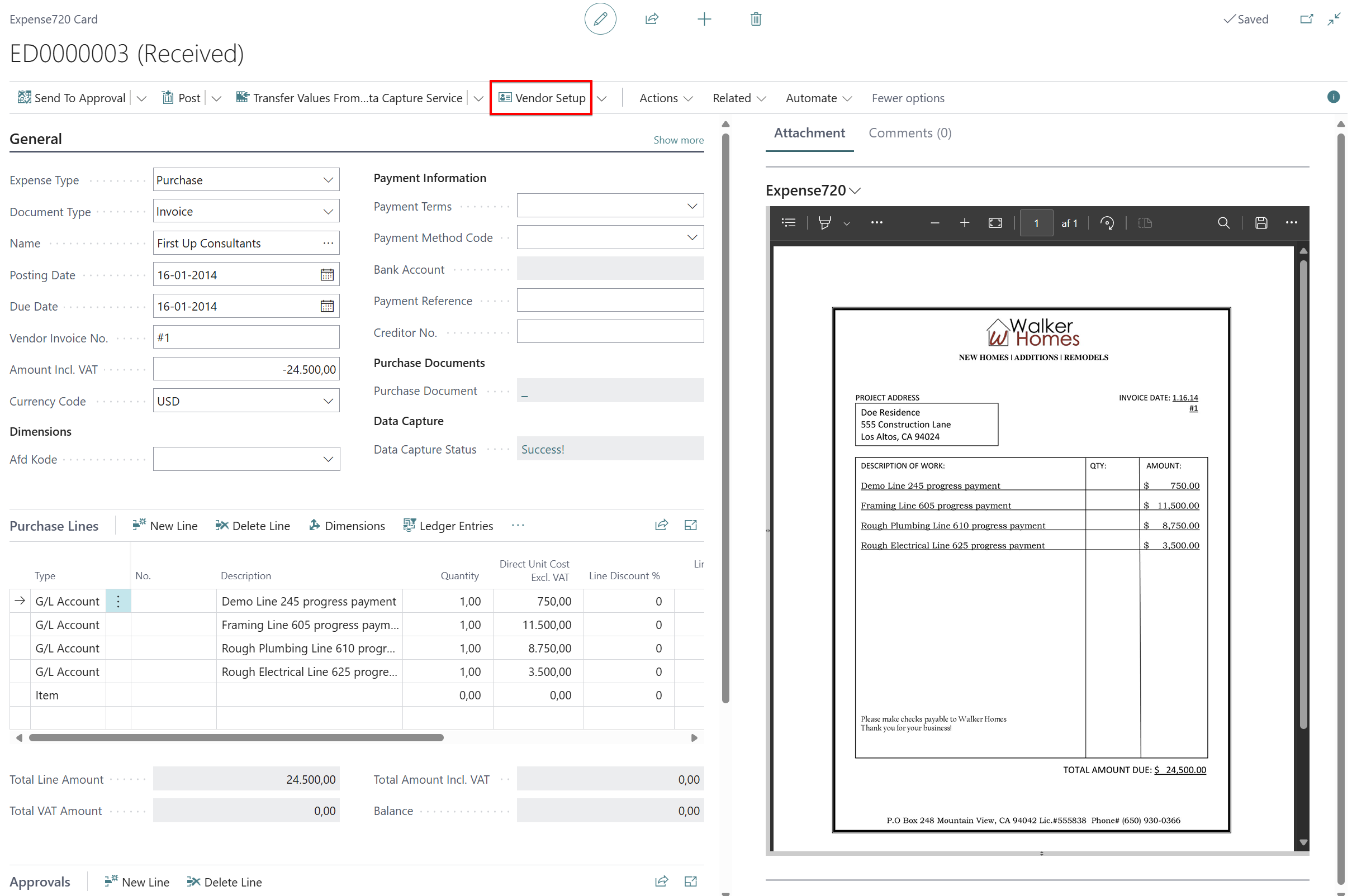Click the Amount Incl. VAT field

[246, 369]
